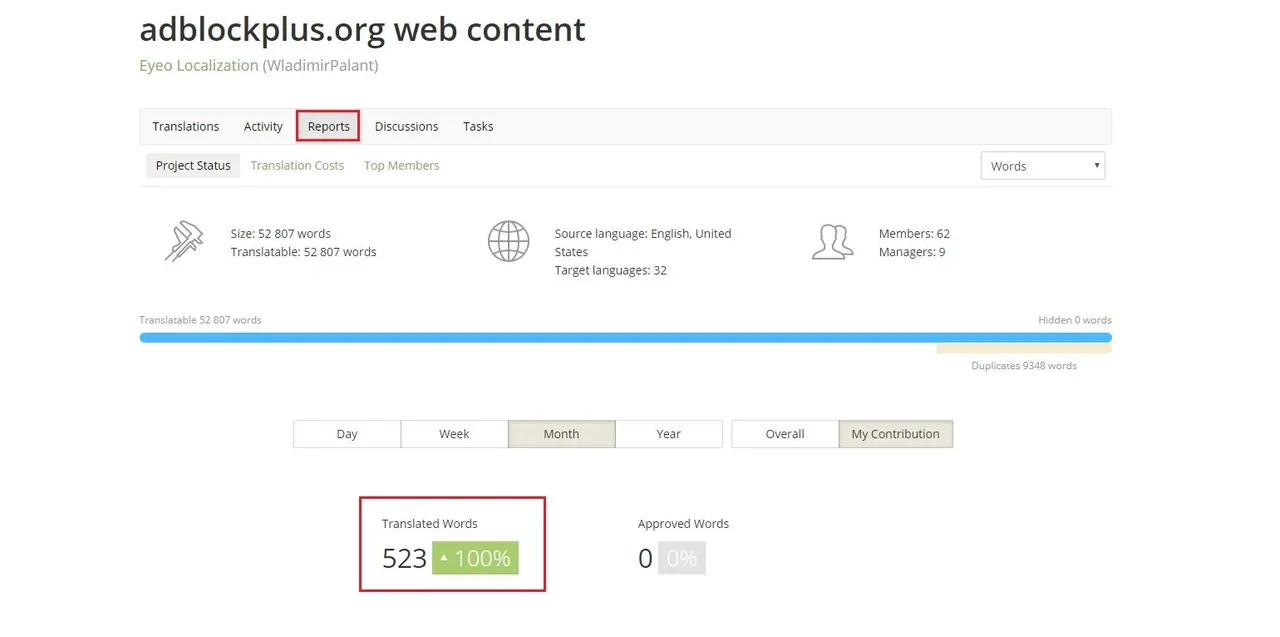The width and height of the screenshot is (1280, 637).
Task: Click 'Members: 62' text
Action: click(x=914, y=233)
